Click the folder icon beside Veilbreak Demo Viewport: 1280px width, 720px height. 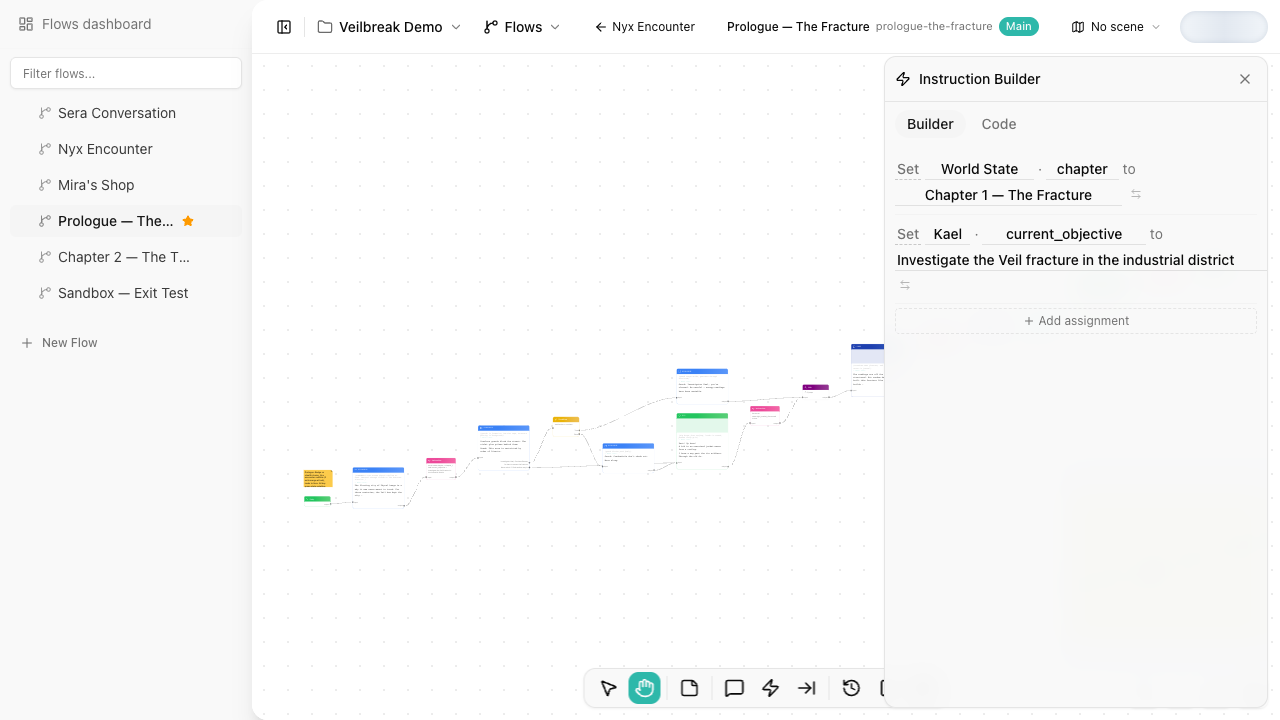pos(325,27)
